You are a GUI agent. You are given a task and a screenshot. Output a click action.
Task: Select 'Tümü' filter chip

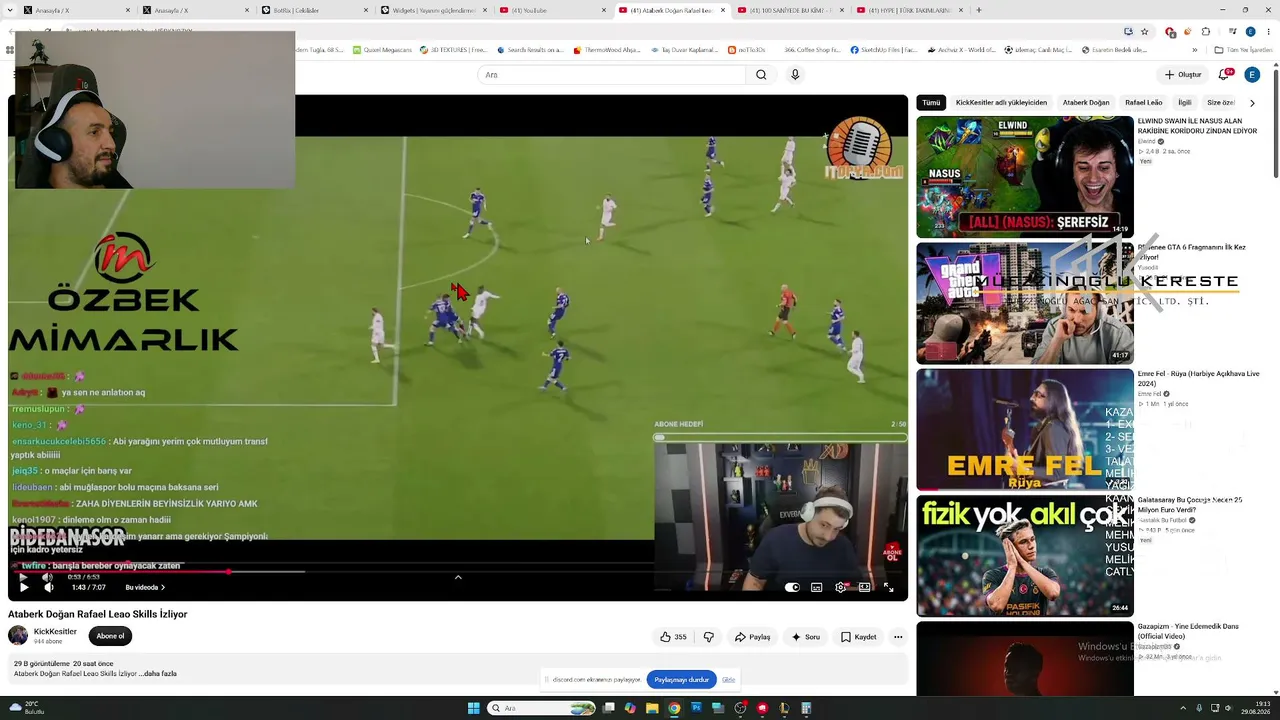point(931,103)
